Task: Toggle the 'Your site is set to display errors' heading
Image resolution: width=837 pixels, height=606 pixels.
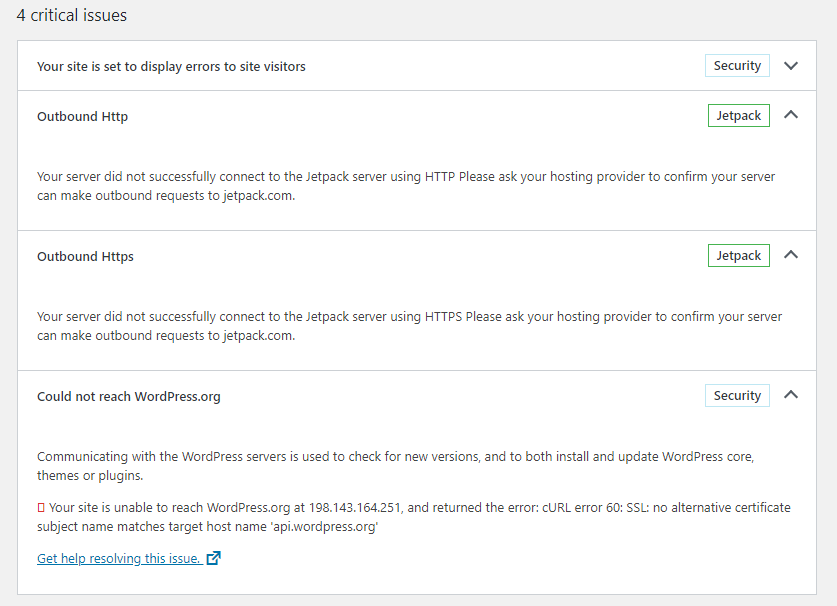Action: click(x=171, y=67)
